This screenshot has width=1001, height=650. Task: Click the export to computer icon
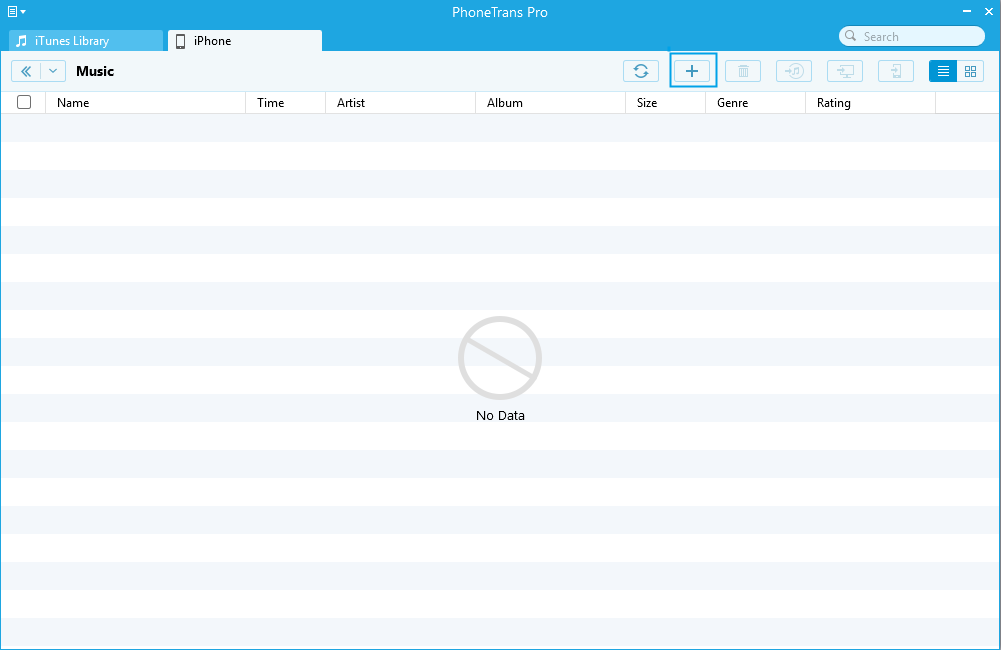(x=845, y=71)
